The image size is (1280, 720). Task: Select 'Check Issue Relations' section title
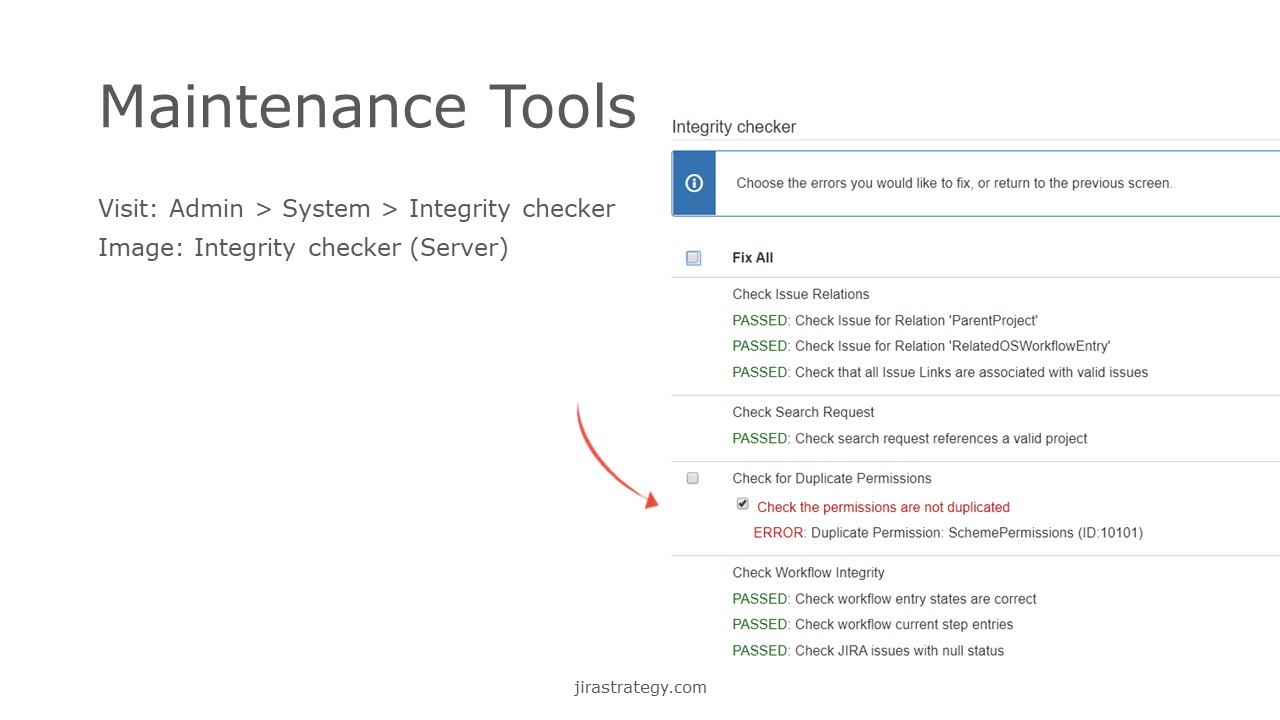800,294
